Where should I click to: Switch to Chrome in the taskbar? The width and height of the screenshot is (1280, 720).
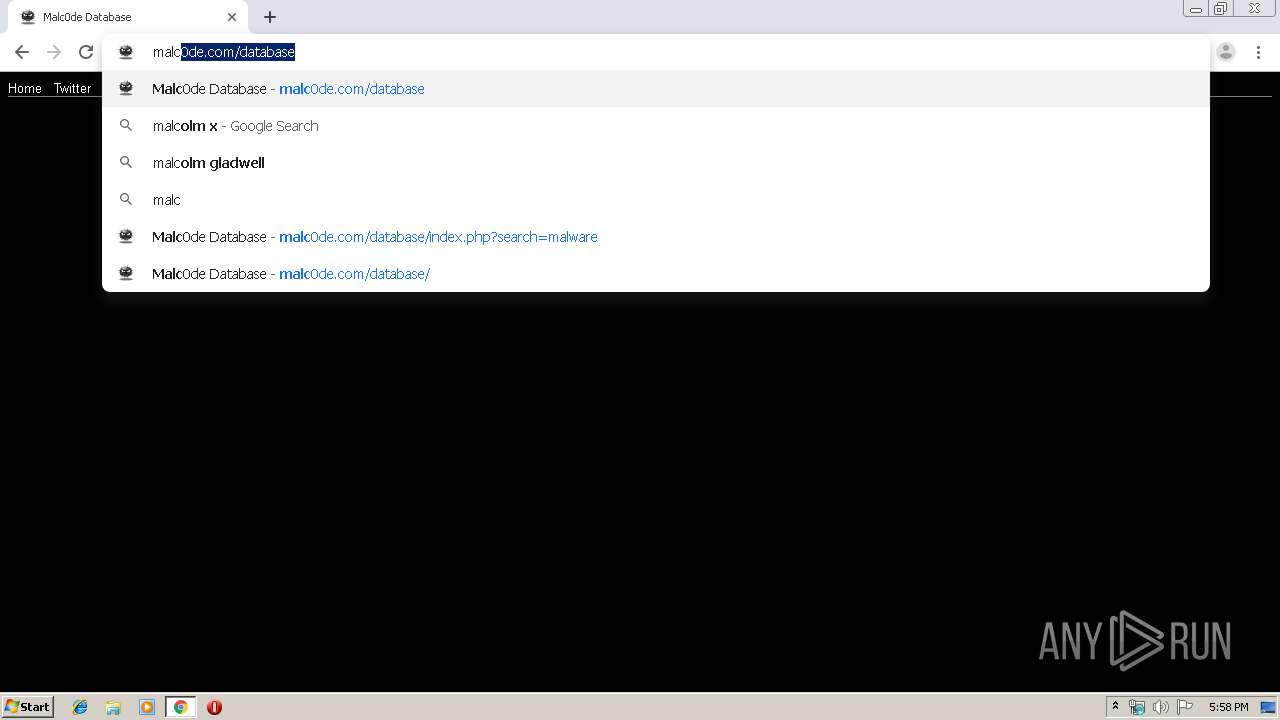click(180, 707)
